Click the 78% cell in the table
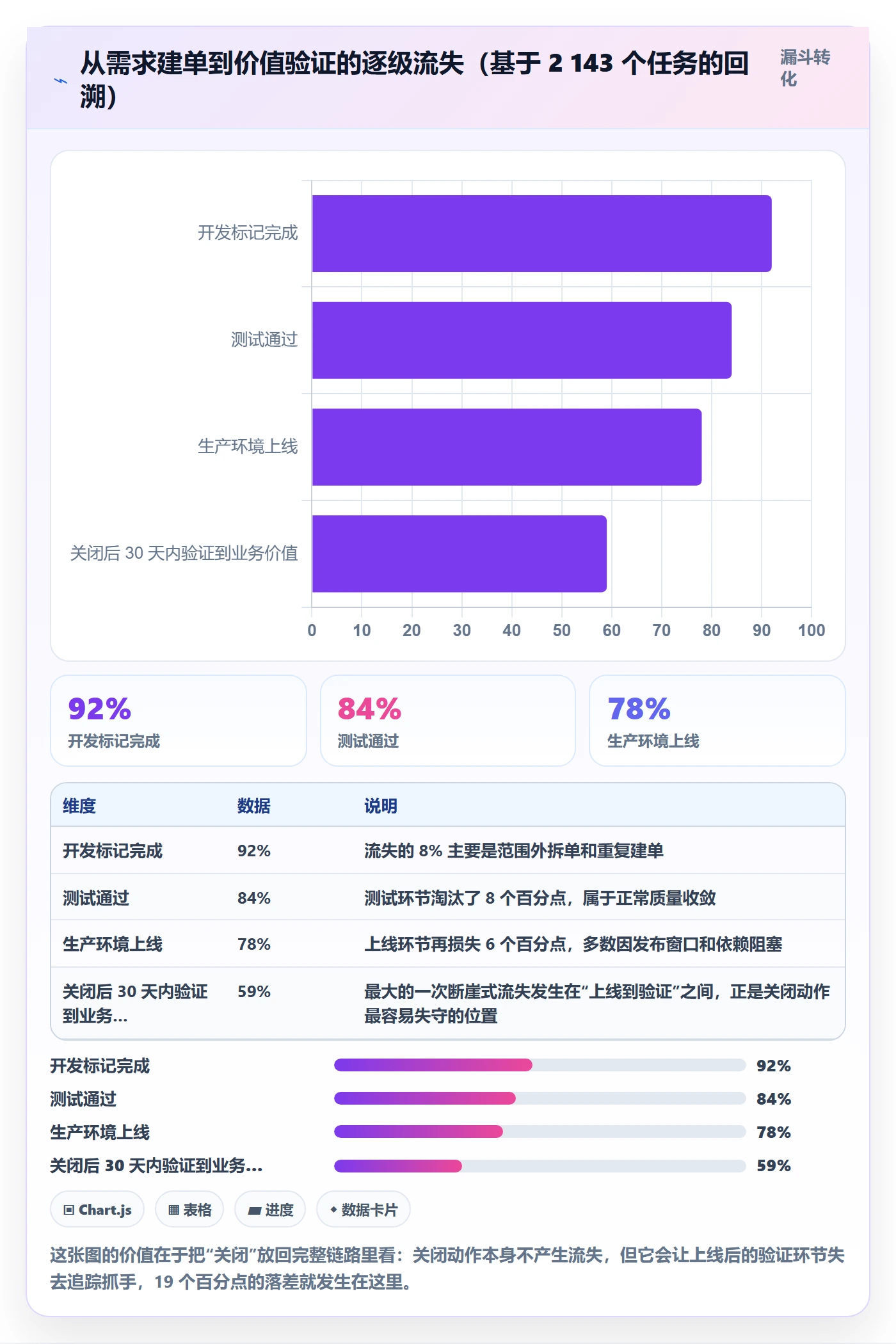 tap(254, 944)
